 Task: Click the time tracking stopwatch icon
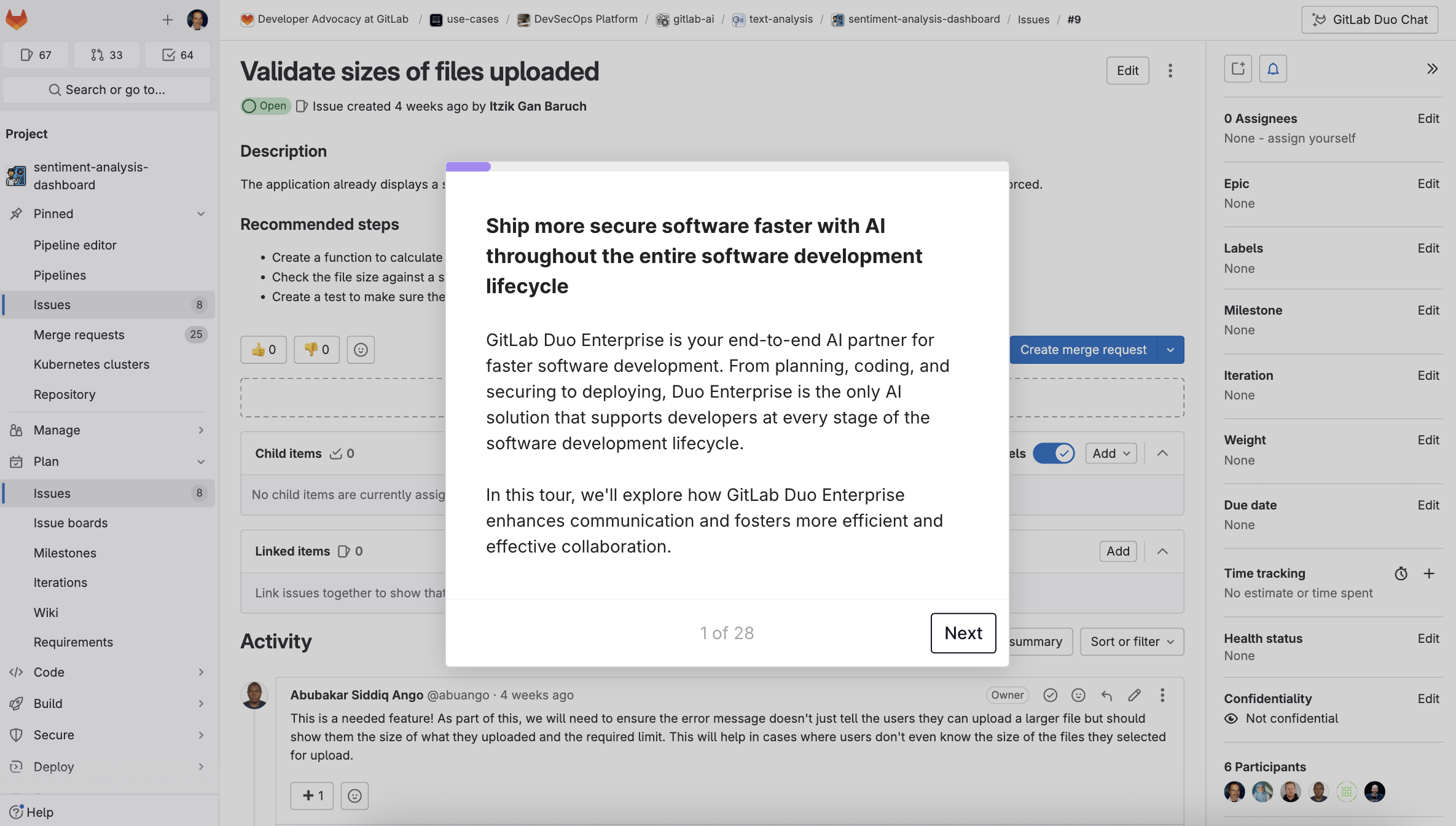[x=1401, y=573]
